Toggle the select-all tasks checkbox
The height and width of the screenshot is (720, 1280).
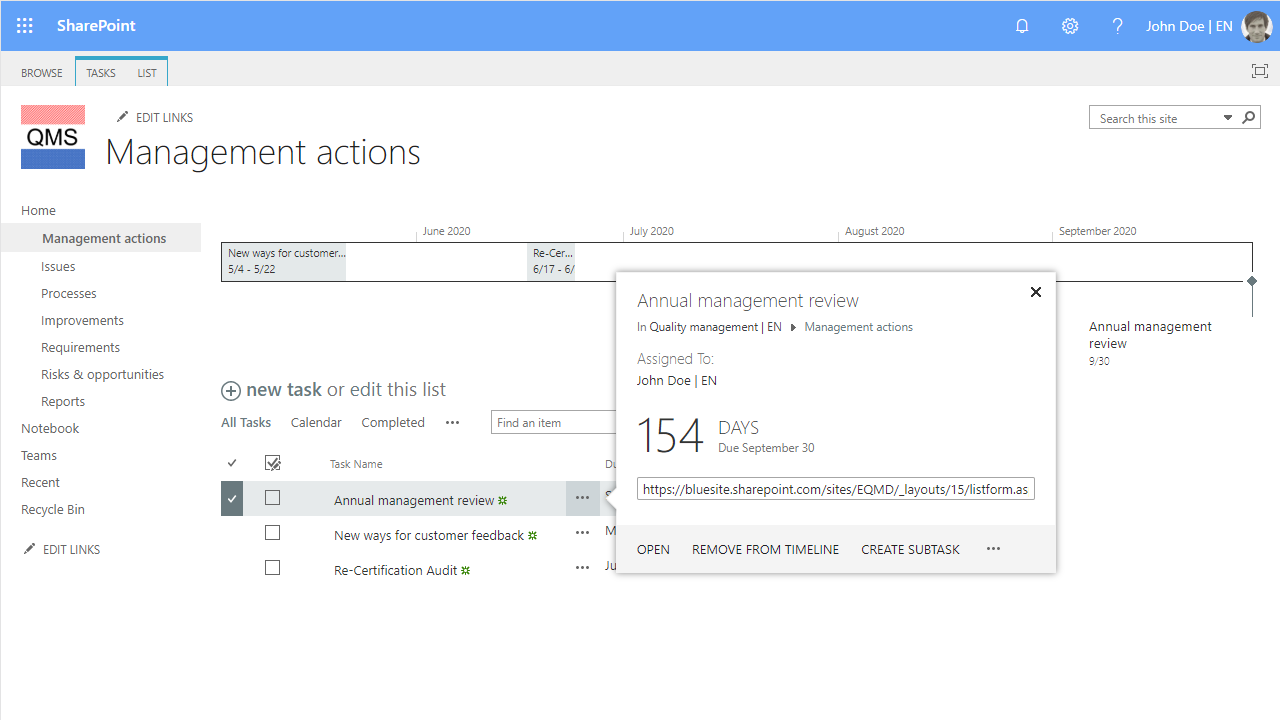[272, 463]
